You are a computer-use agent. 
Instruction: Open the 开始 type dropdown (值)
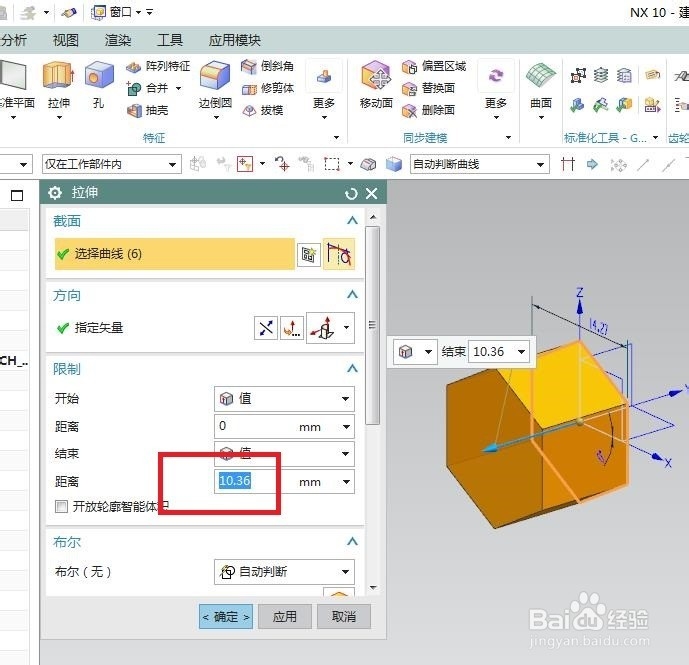coord(284,399)
